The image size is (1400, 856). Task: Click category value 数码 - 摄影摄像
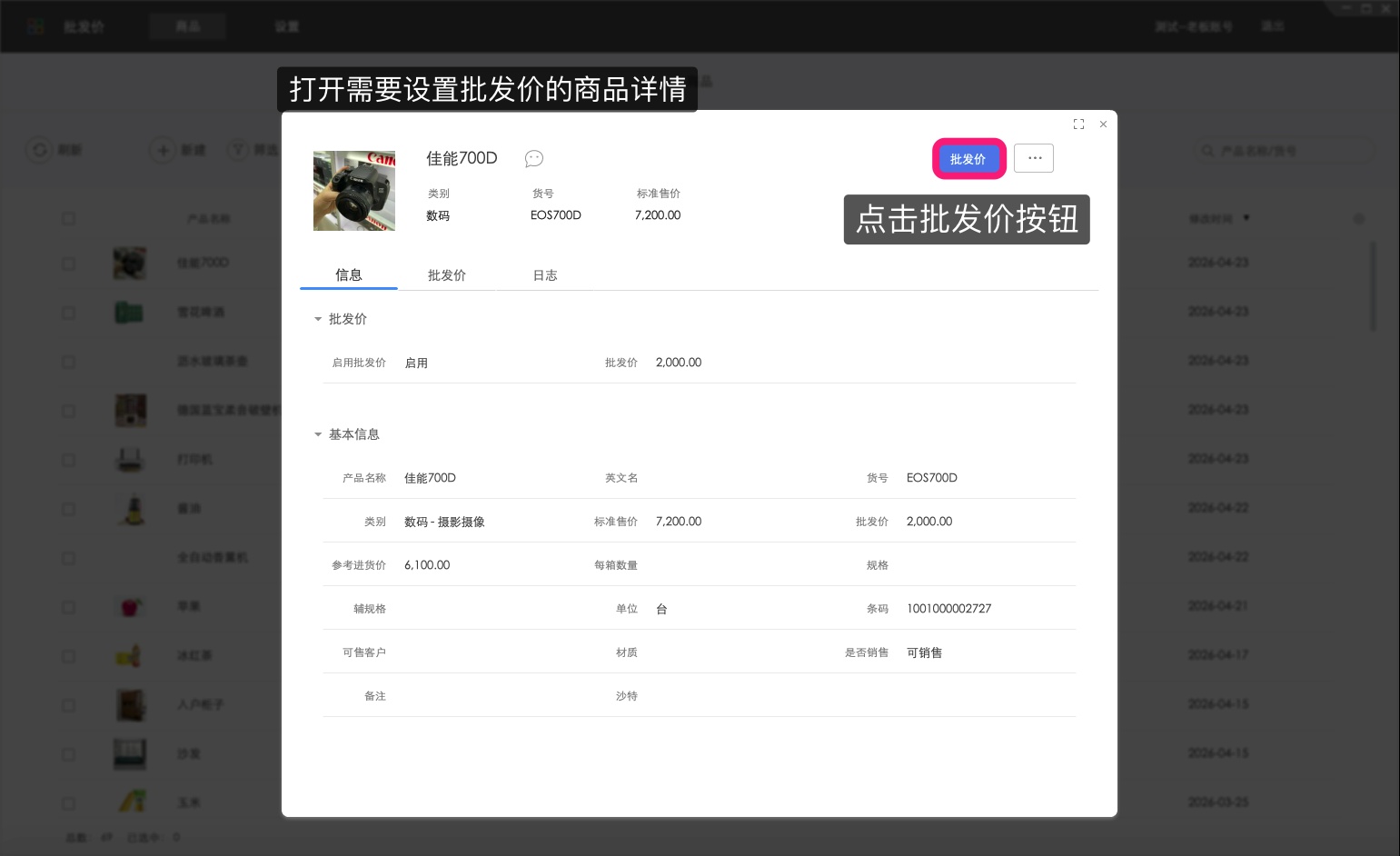444,522
